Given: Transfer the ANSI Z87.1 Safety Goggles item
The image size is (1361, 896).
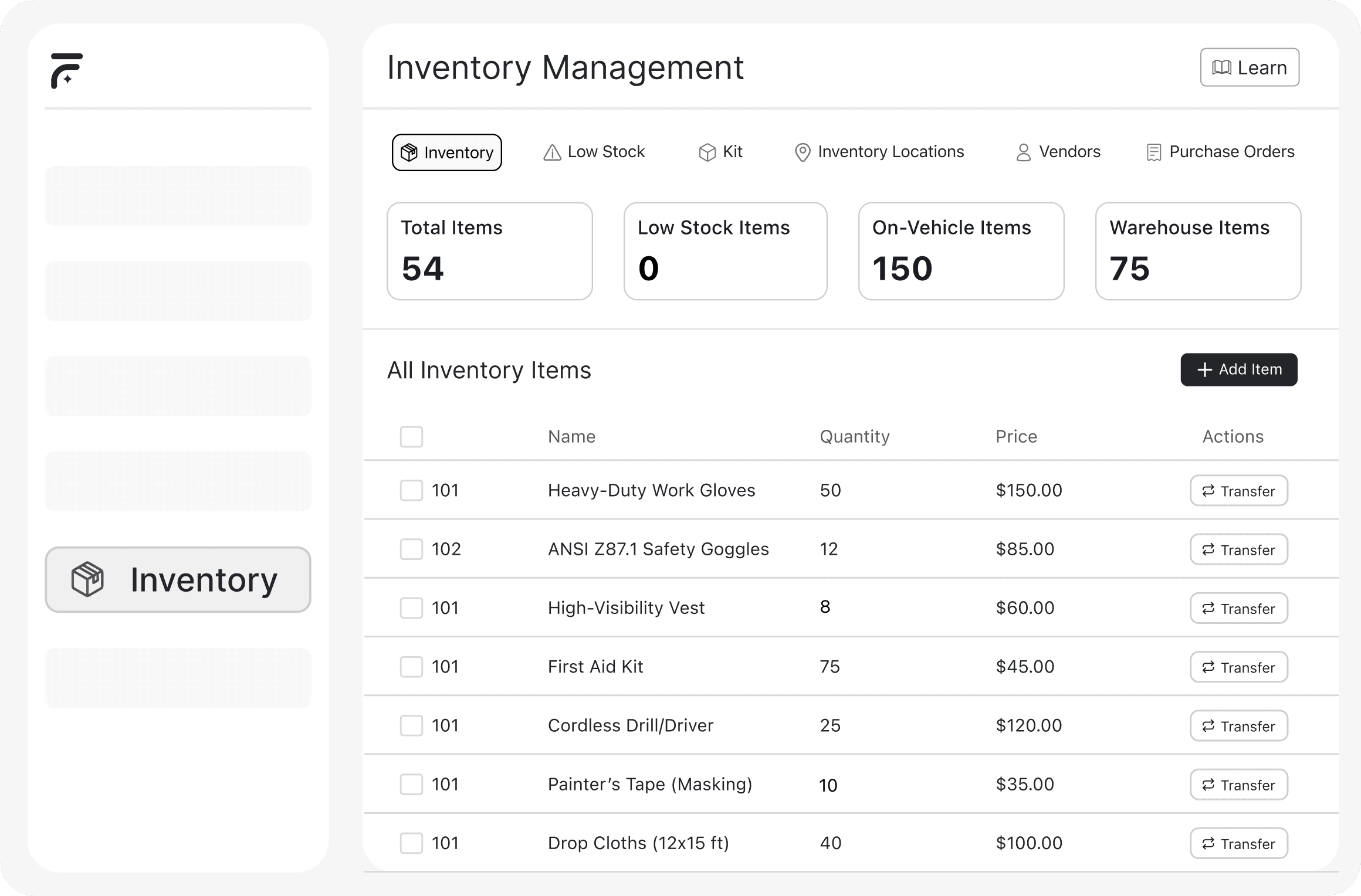Looking at the screenshot, I should tap(1238, 549).
